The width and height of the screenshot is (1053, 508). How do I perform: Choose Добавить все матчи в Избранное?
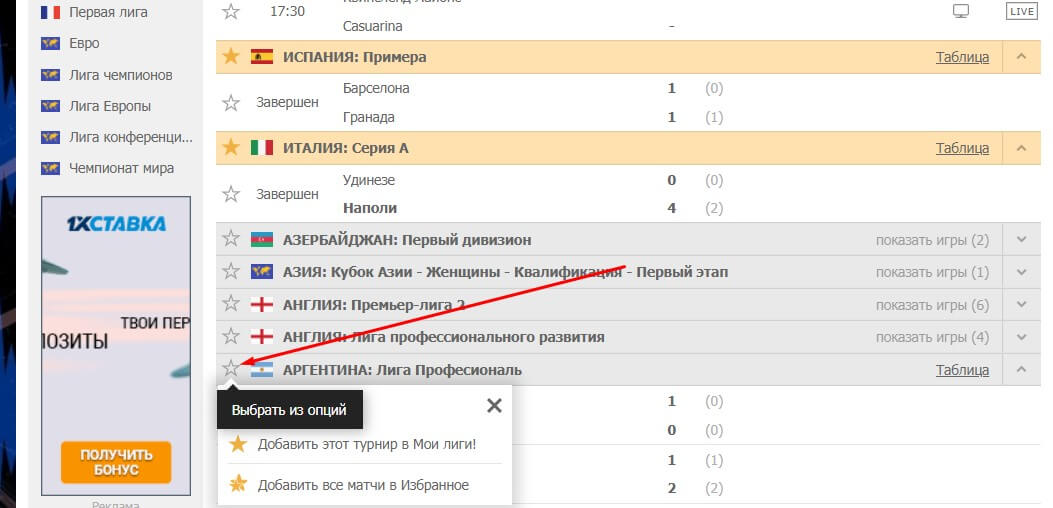pyautogui.click(x=363, y=484)
